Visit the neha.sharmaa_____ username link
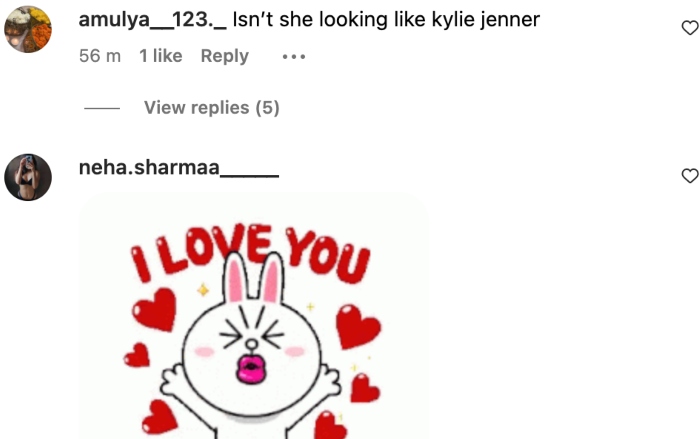The width and height of the screenshot is (700, 439). (x=179, y=168)
